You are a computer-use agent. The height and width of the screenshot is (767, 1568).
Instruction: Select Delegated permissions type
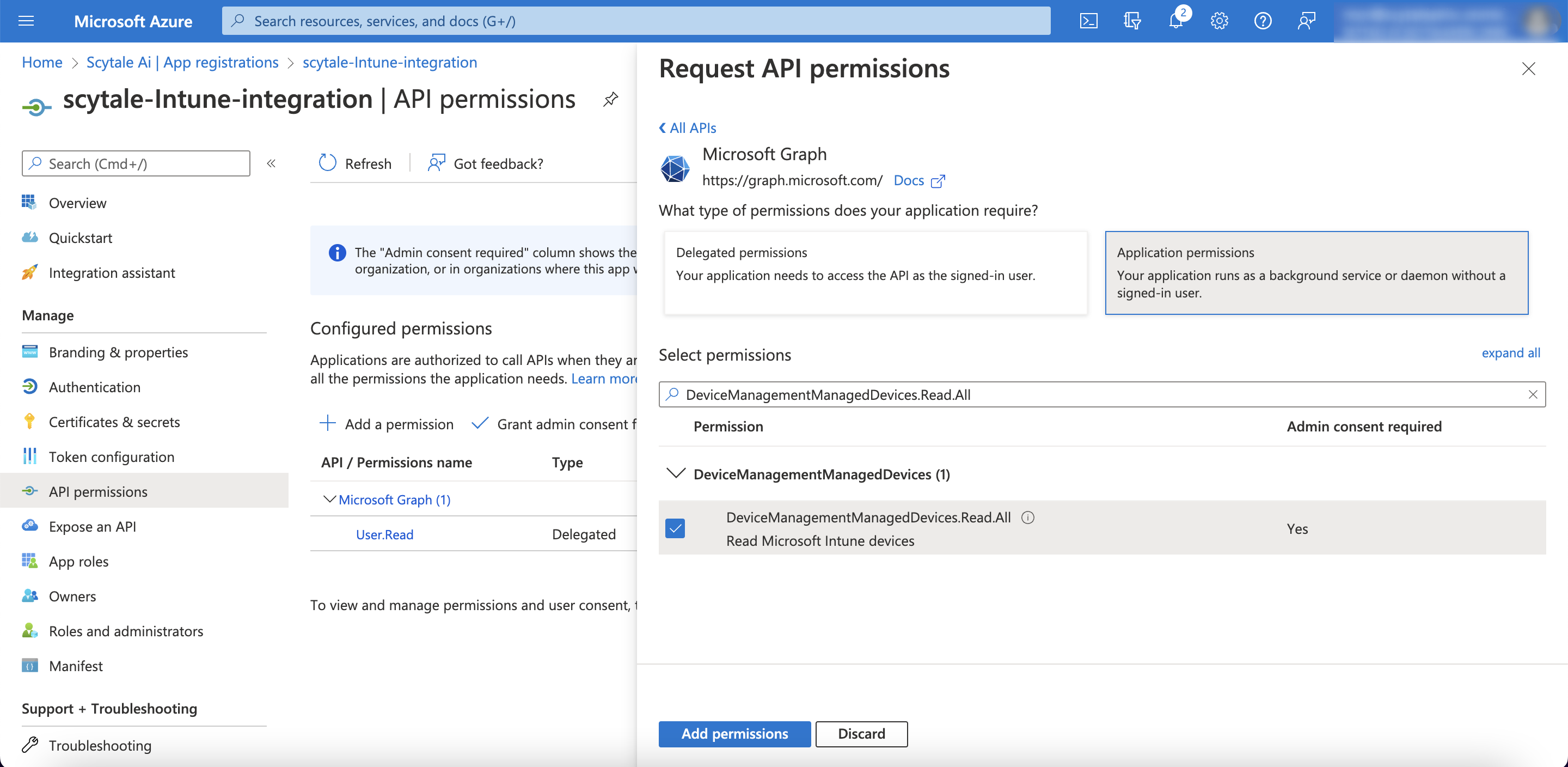pyautogui.click(x=875, y=272)
